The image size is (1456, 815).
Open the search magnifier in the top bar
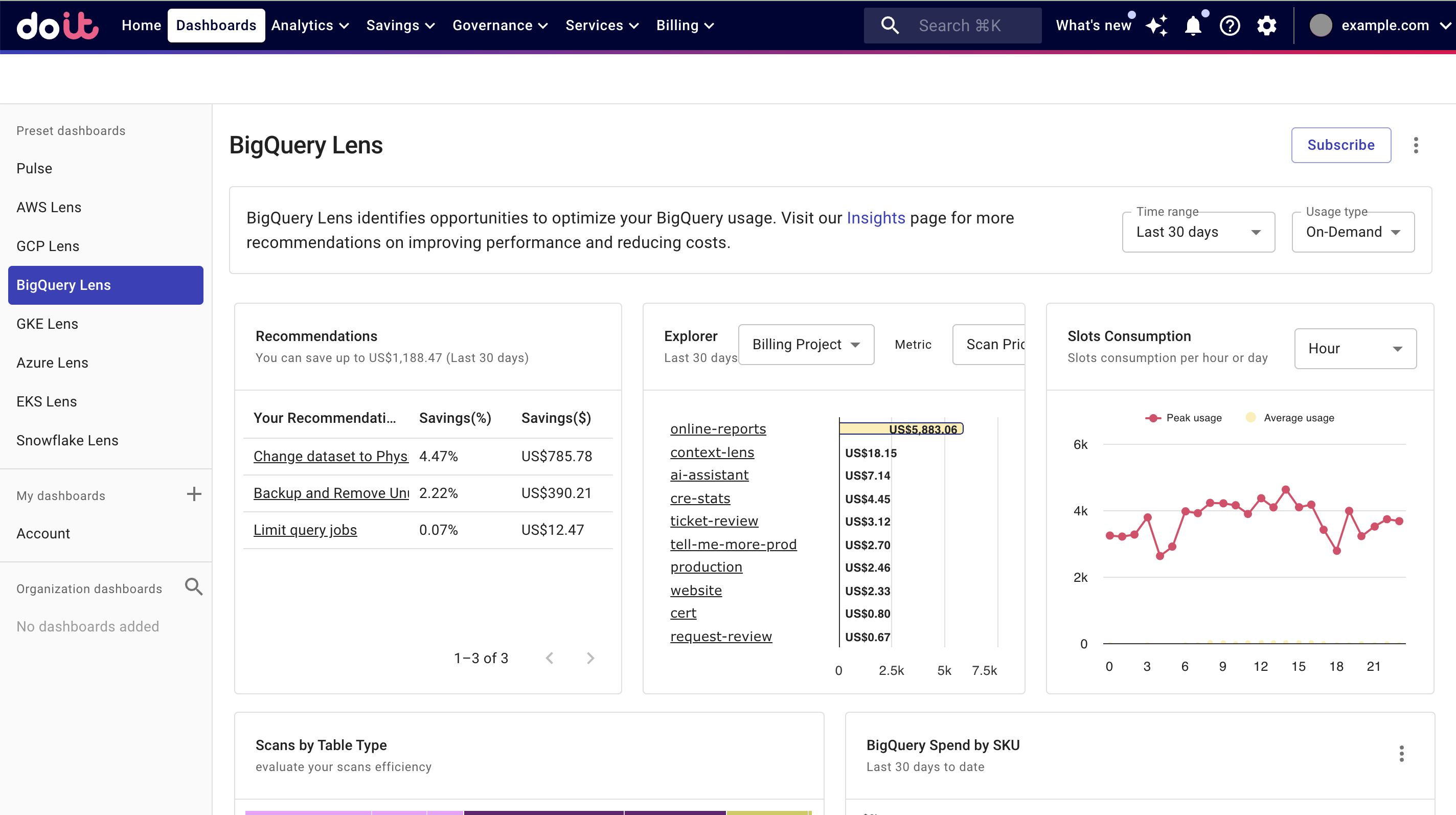pyautogui.click(x=890, y=26)
